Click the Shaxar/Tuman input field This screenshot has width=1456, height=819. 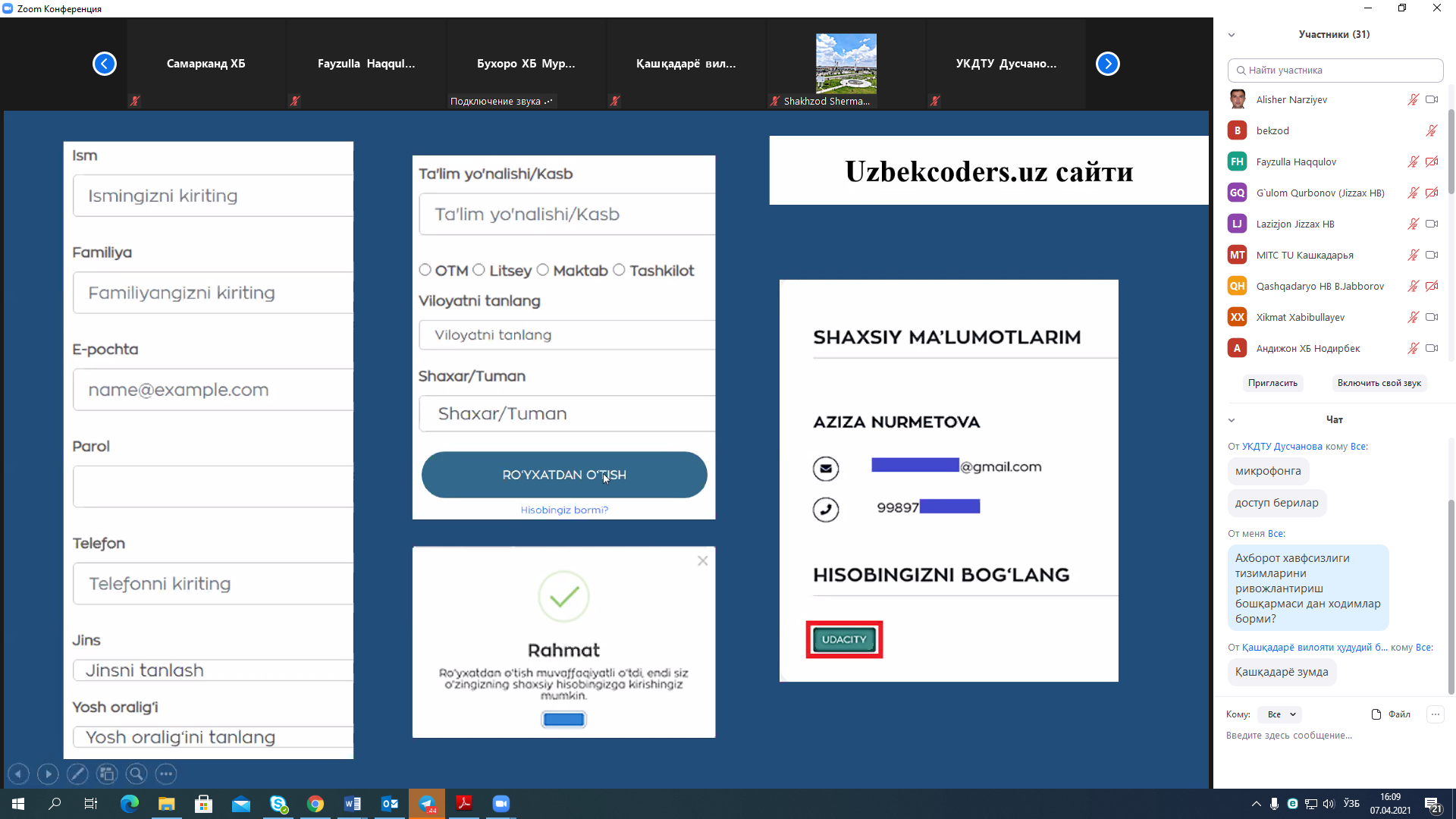567,413
